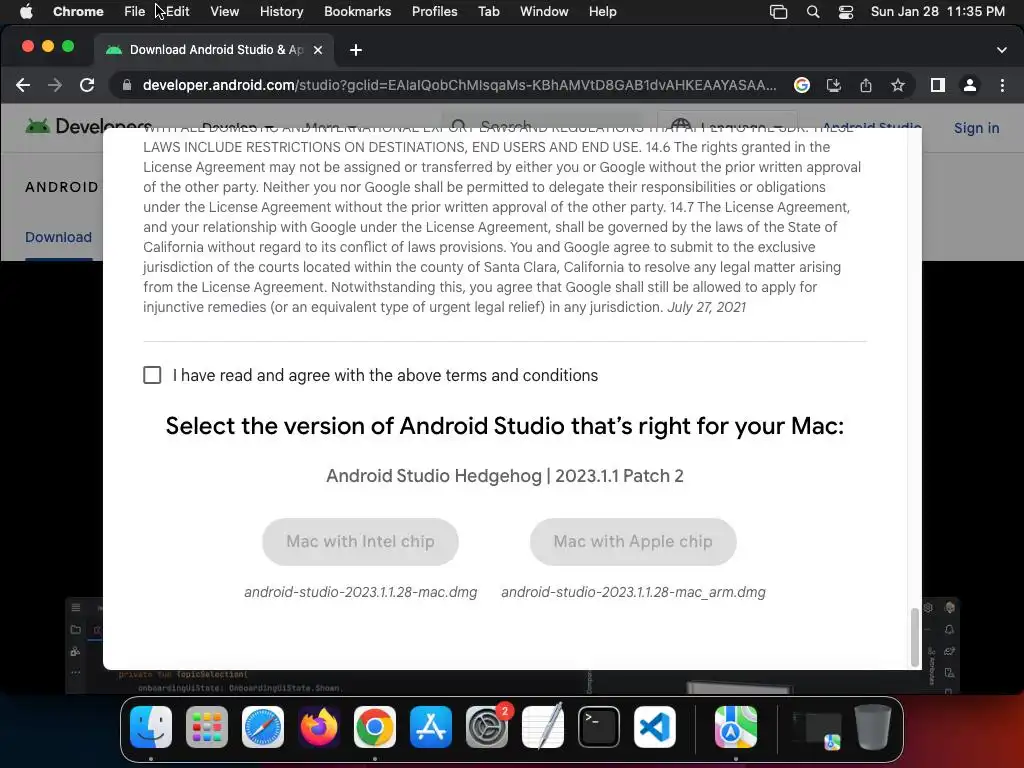Reload the current page
The image size is (1024, 768).
tap(87, 85)
